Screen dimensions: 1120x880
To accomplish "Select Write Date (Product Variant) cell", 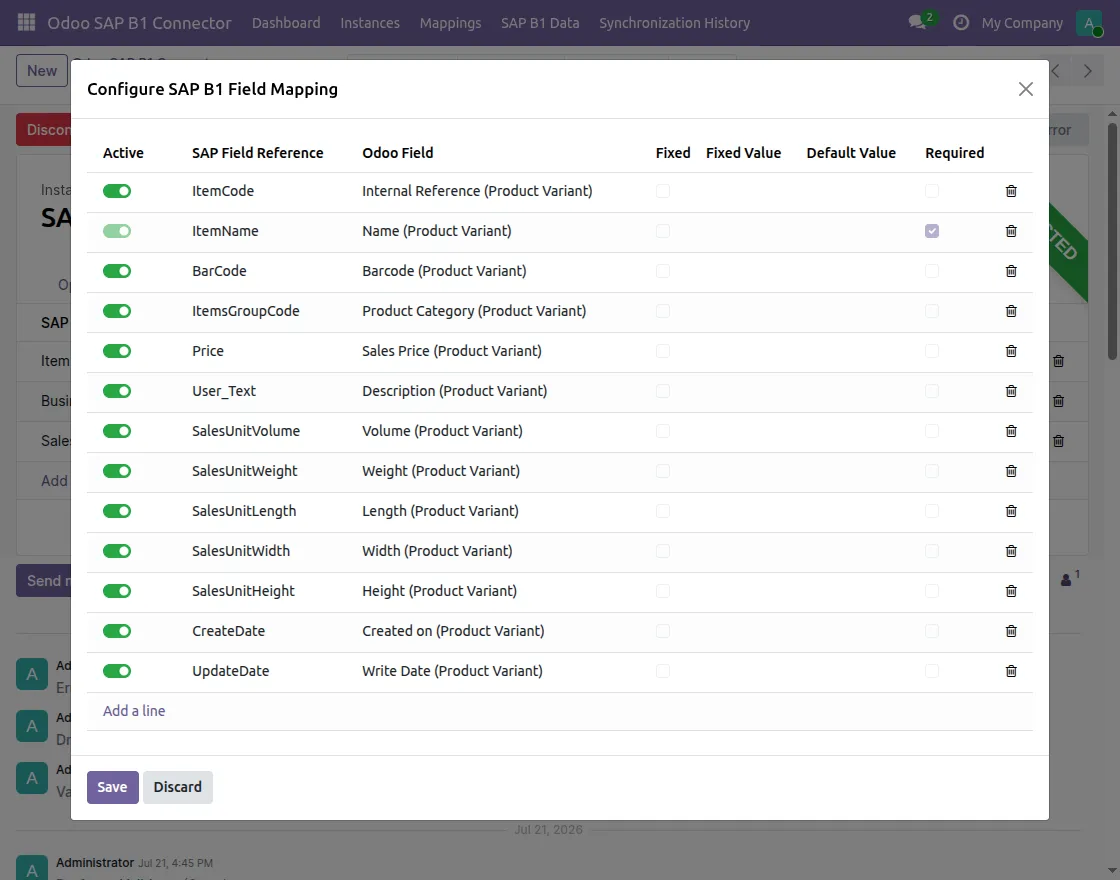I will 452,671.
